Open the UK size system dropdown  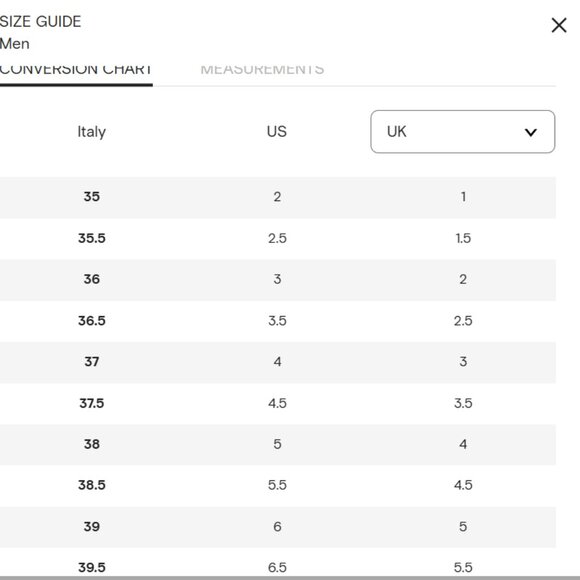(x=462, y=131)
